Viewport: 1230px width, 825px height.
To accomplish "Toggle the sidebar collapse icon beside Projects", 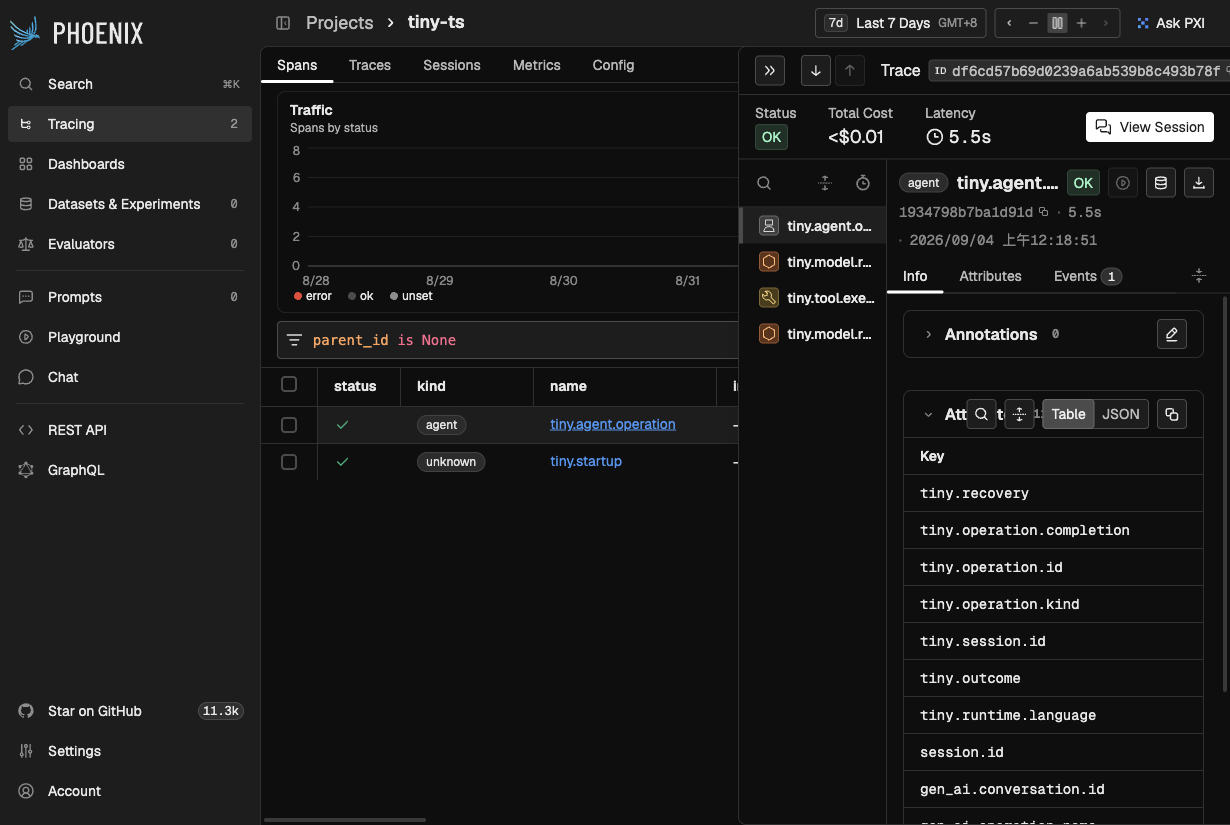I will (x=283, y=22).
